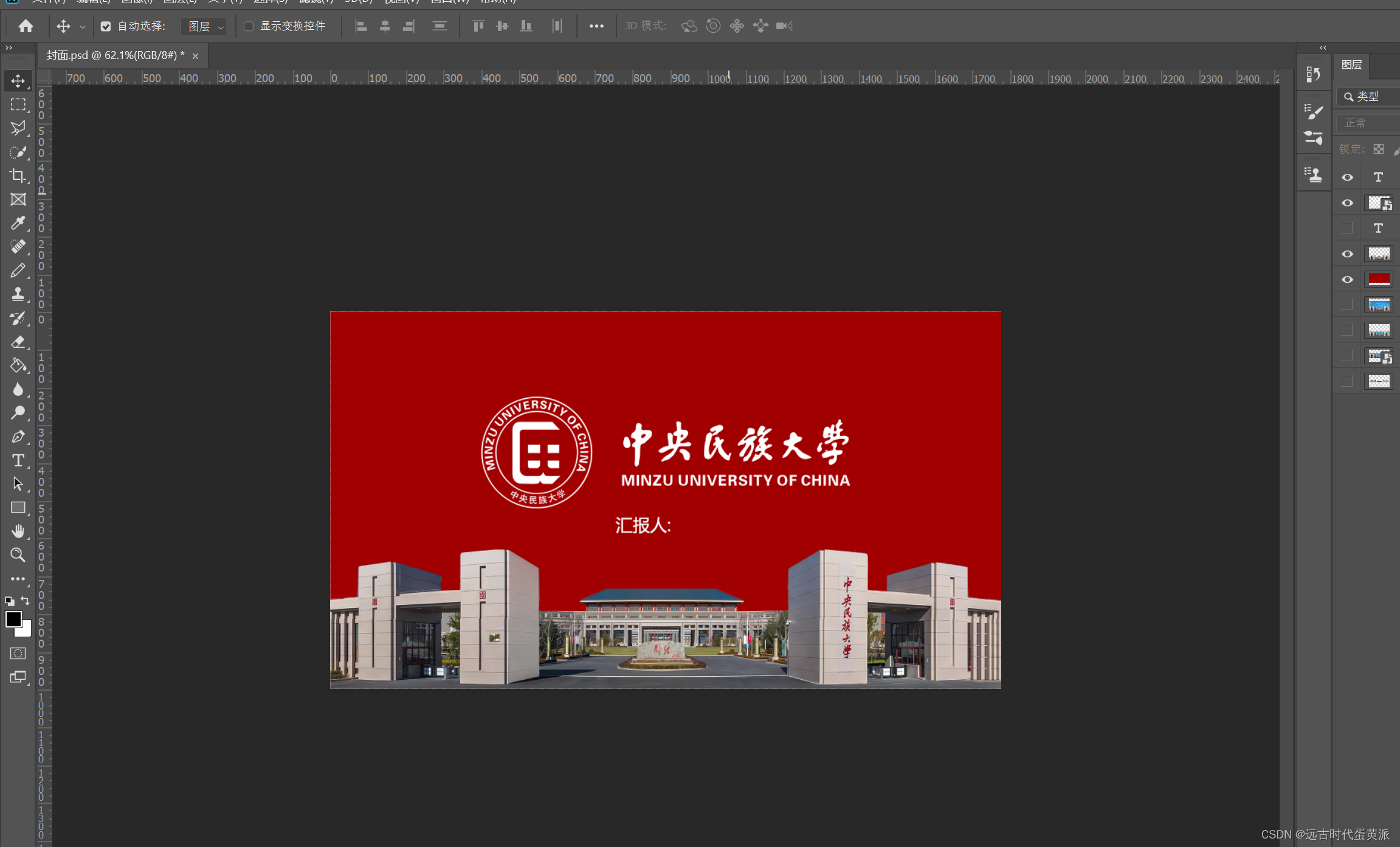Viewport: 1400px width, 847px height.
Task: Hide the red fill layer via eye icon
Action: [x=1347, y=279]
